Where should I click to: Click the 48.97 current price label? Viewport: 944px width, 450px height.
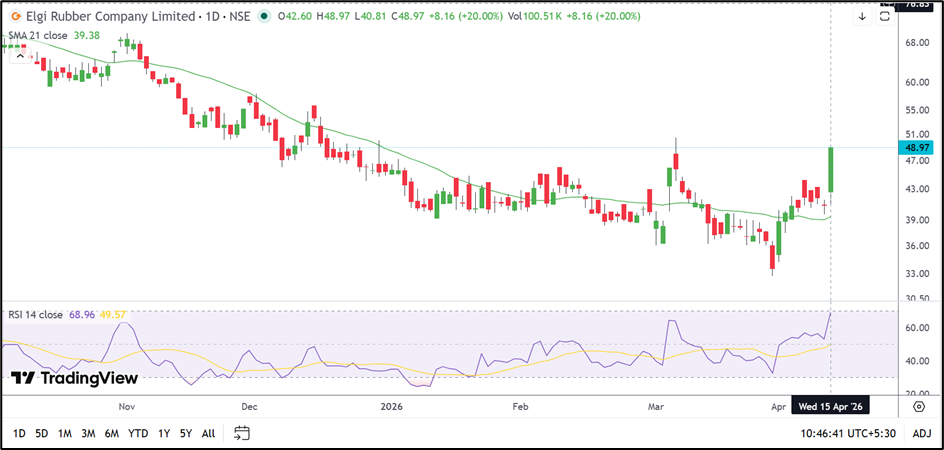(917, 148)
